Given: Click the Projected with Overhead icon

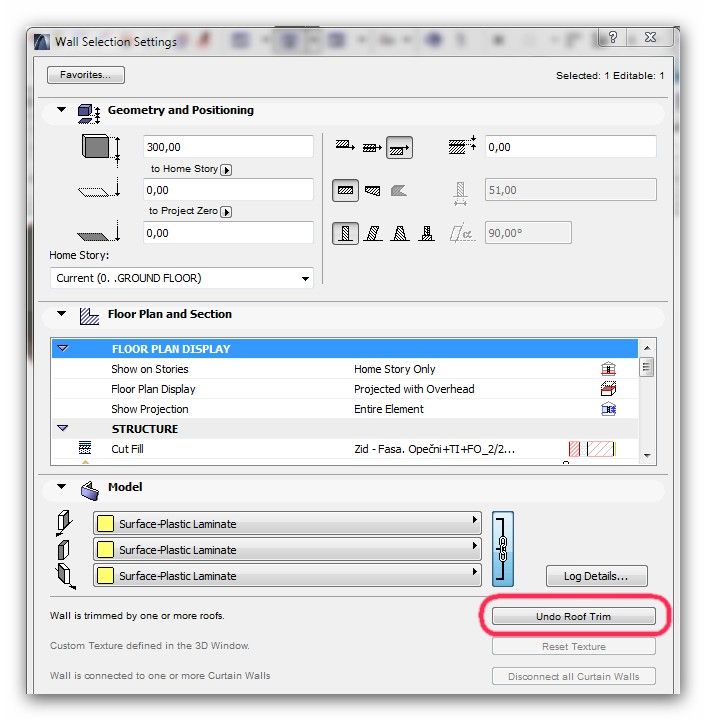Looking at the screenshot, I should click(608, 388).
